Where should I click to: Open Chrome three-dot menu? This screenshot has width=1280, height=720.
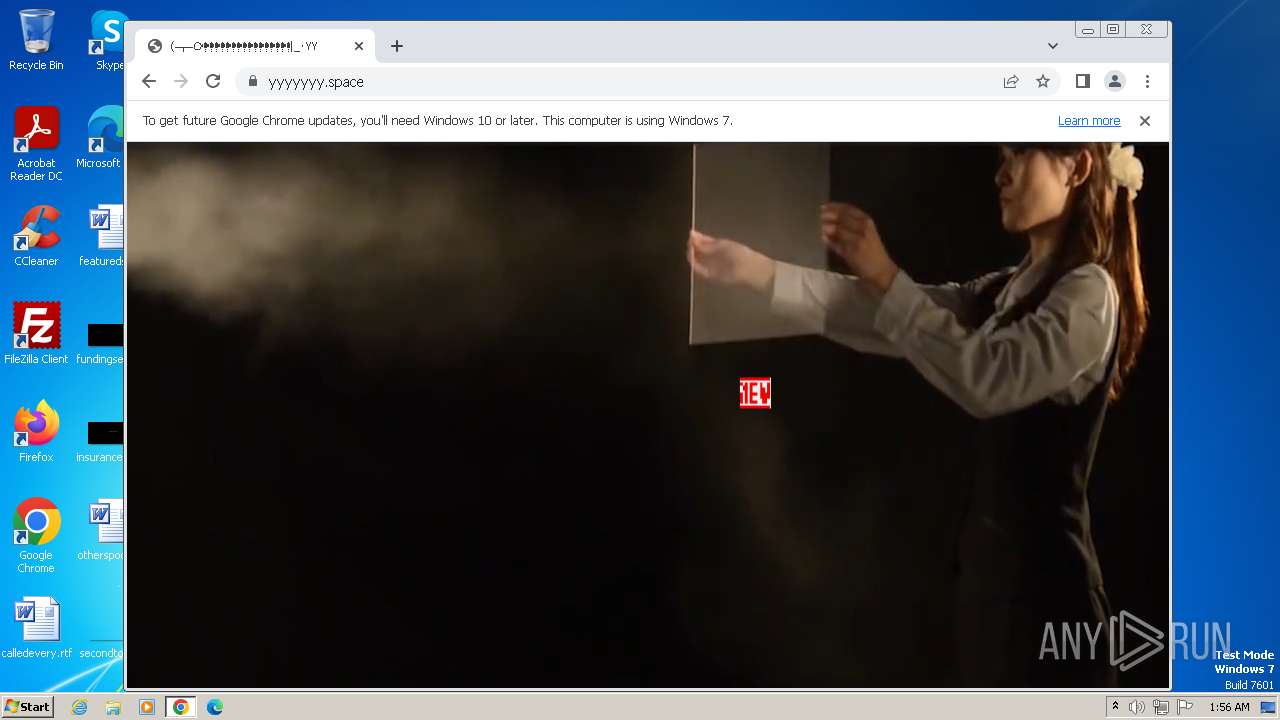coord(1147,81)
